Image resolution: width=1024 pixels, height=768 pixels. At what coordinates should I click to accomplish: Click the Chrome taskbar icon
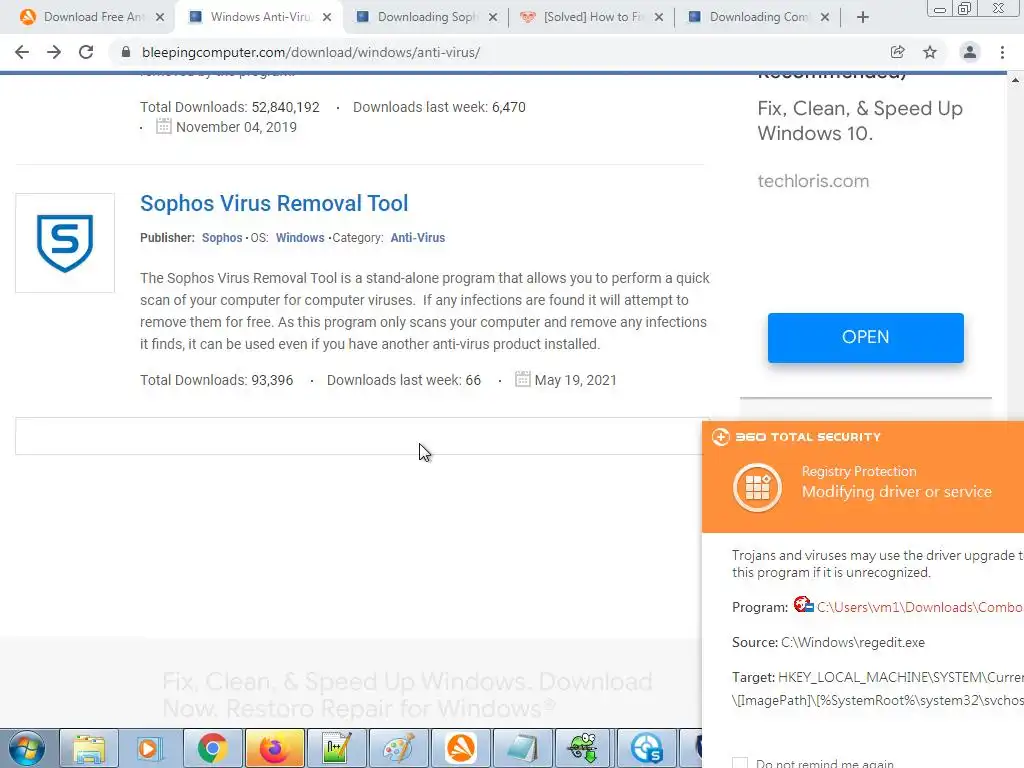[x=212, y=748]
